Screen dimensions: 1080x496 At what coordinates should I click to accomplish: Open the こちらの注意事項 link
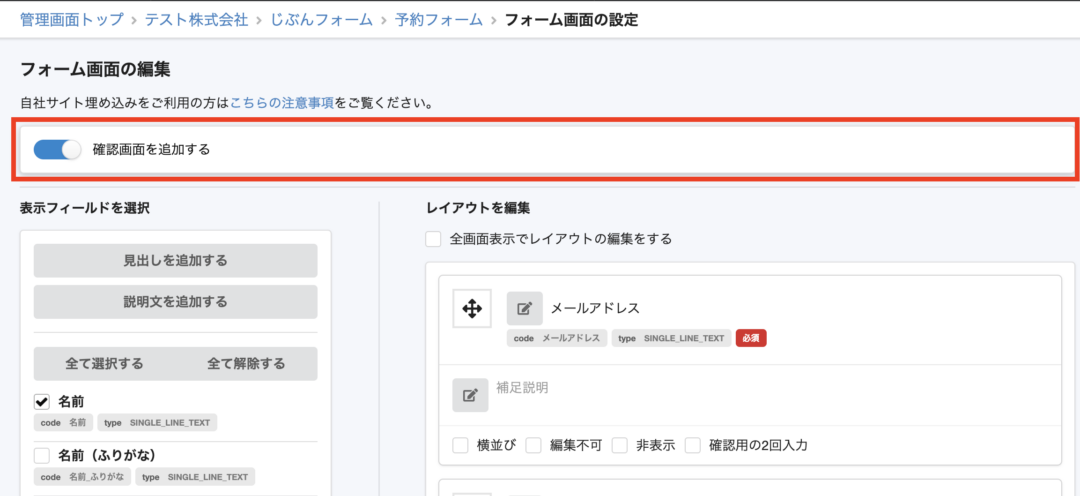(282, 102)
